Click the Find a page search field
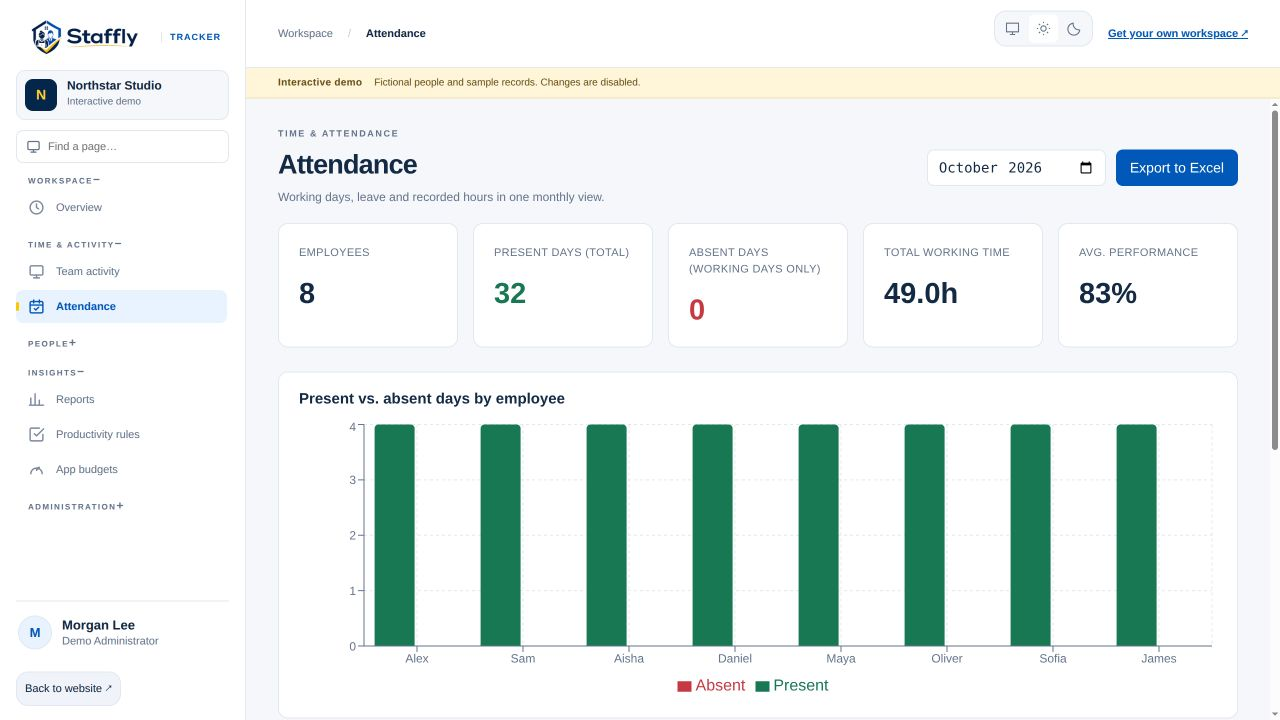1280x720 pixels. pyautogui.click(x=122, y=146)
